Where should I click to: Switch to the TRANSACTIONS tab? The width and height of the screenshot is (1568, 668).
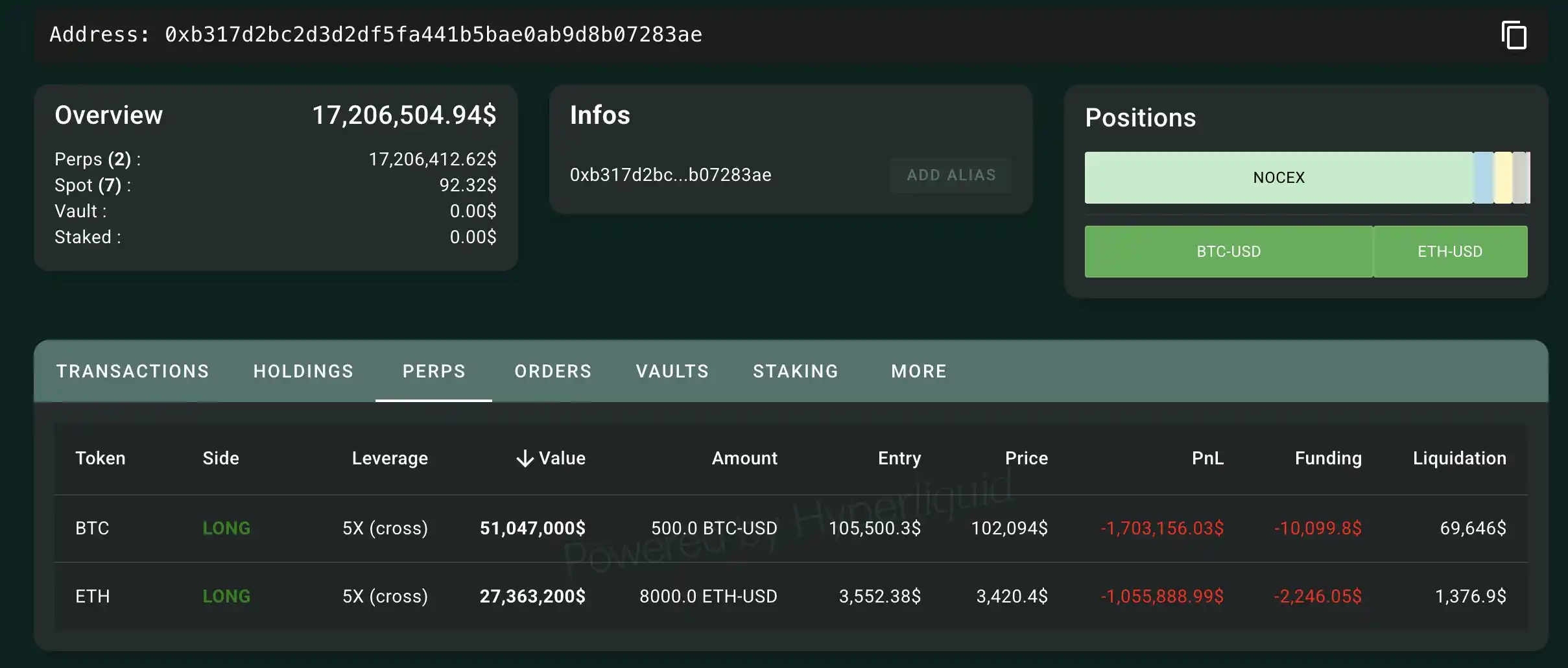coord(132,371)
